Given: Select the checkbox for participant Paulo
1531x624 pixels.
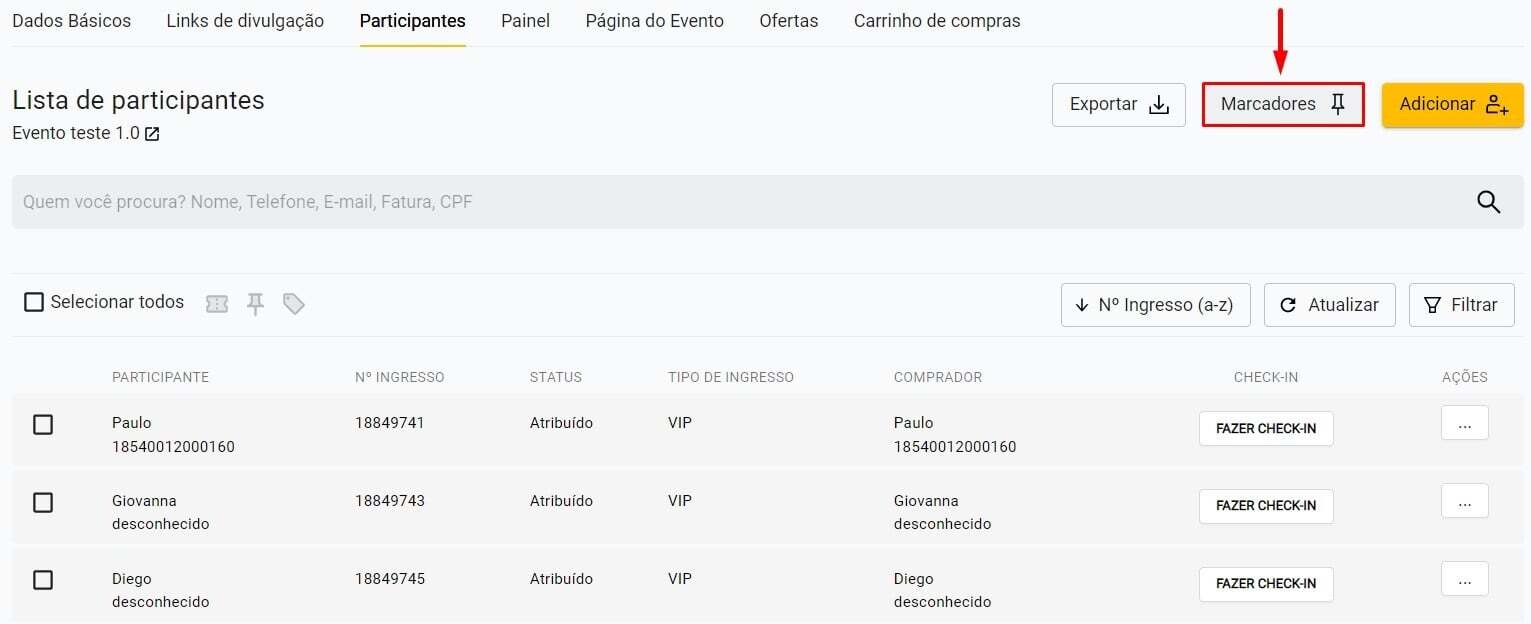Looking at the screenshot, I should pyautogui.click(x=43, y=425).
